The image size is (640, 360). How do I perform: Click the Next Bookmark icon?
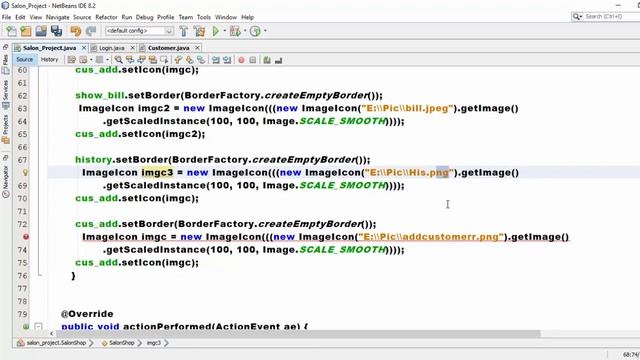click(x=189, y=60)
